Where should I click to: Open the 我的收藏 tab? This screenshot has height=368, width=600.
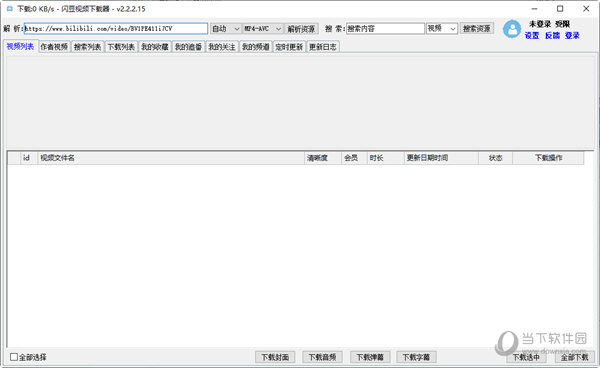tap(155, 47)
